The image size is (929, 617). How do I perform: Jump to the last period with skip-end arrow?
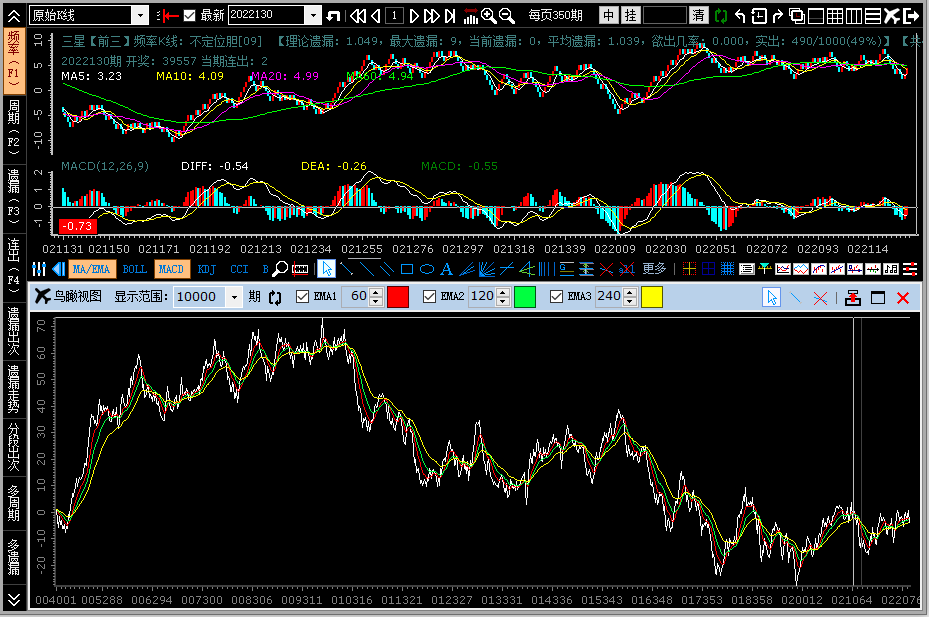click(449, 15)
